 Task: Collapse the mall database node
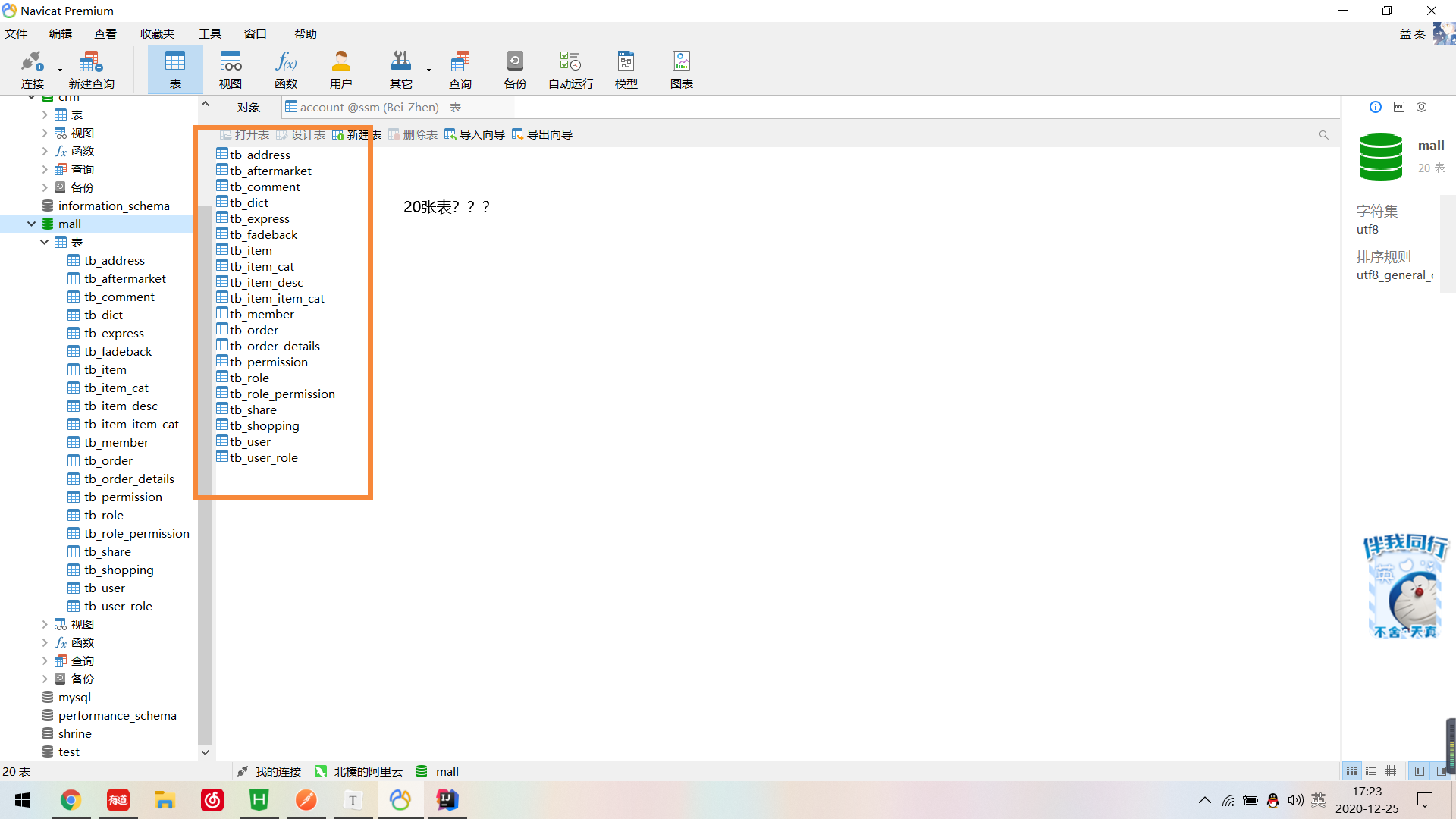click(x=31, y=224)
